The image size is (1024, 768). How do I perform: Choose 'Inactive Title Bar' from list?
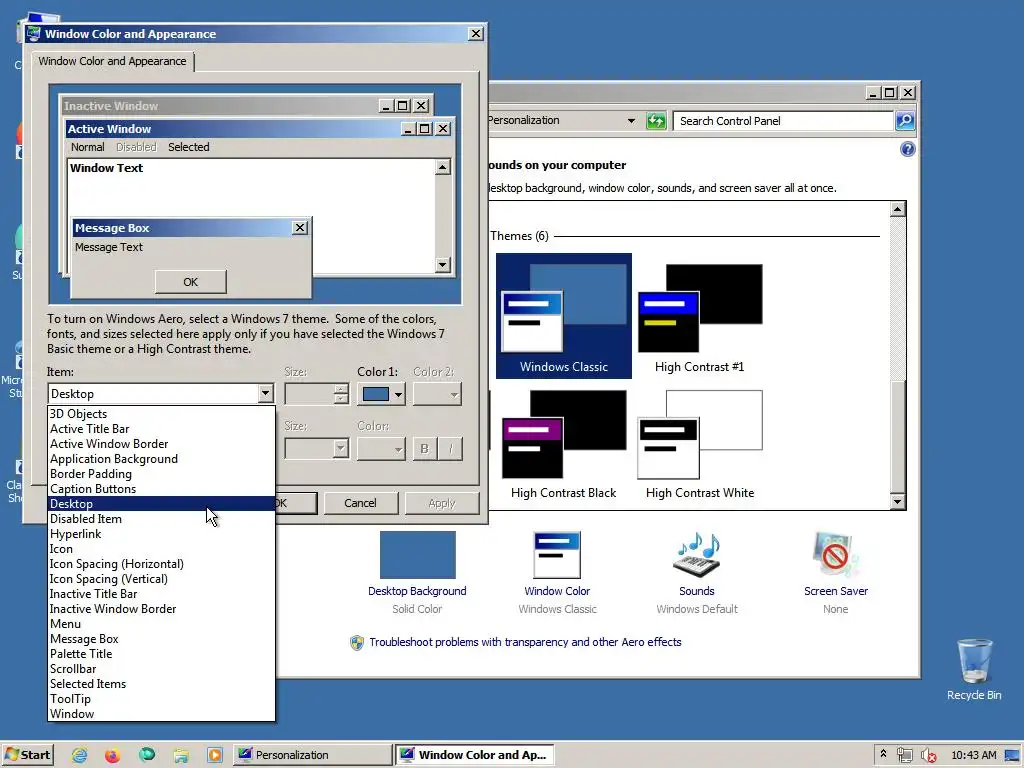click(161, 594)
